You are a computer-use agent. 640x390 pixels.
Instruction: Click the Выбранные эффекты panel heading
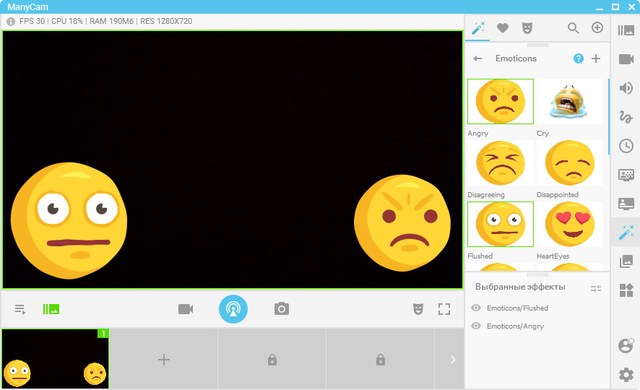[x=520, y=287]
